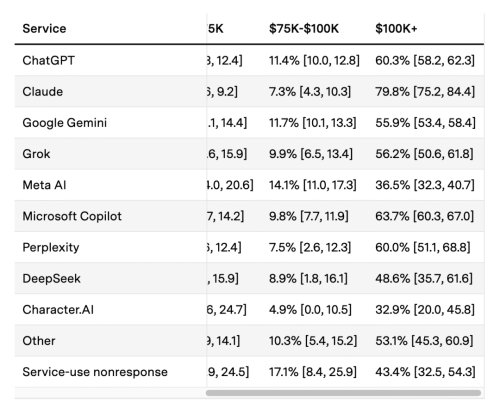Select the ChatGPT row label
Viewport: 500px width, 413px height.
tap(49, 60)
